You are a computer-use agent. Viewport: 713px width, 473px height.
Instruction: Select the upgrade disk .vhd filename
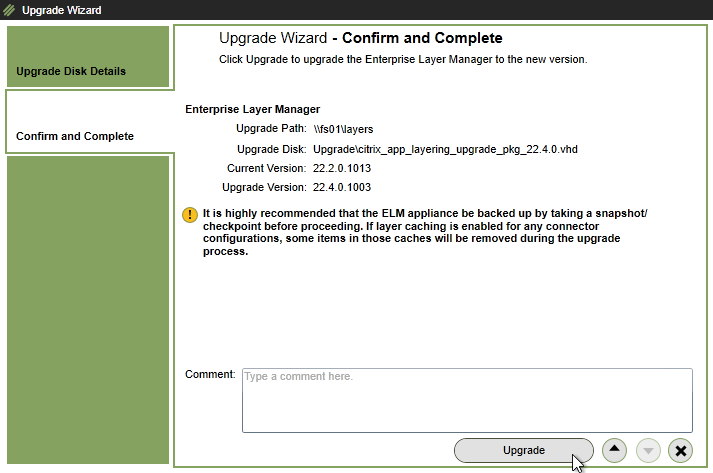[x=445, y=149]
